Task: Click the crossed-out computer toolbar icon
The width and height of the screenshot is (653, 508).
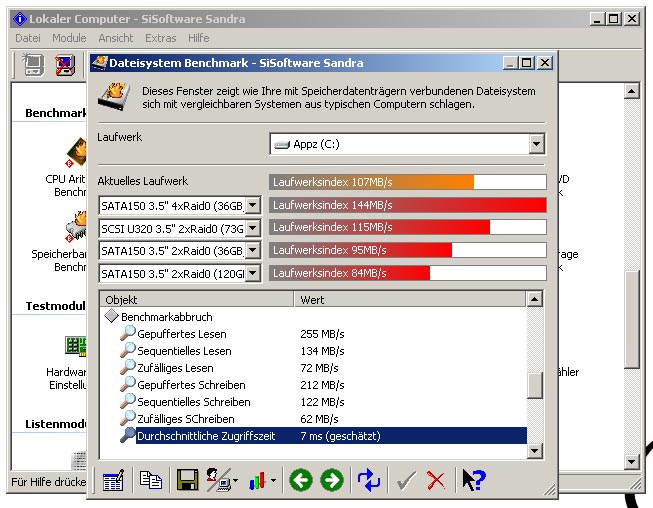Action: (65, 65)
